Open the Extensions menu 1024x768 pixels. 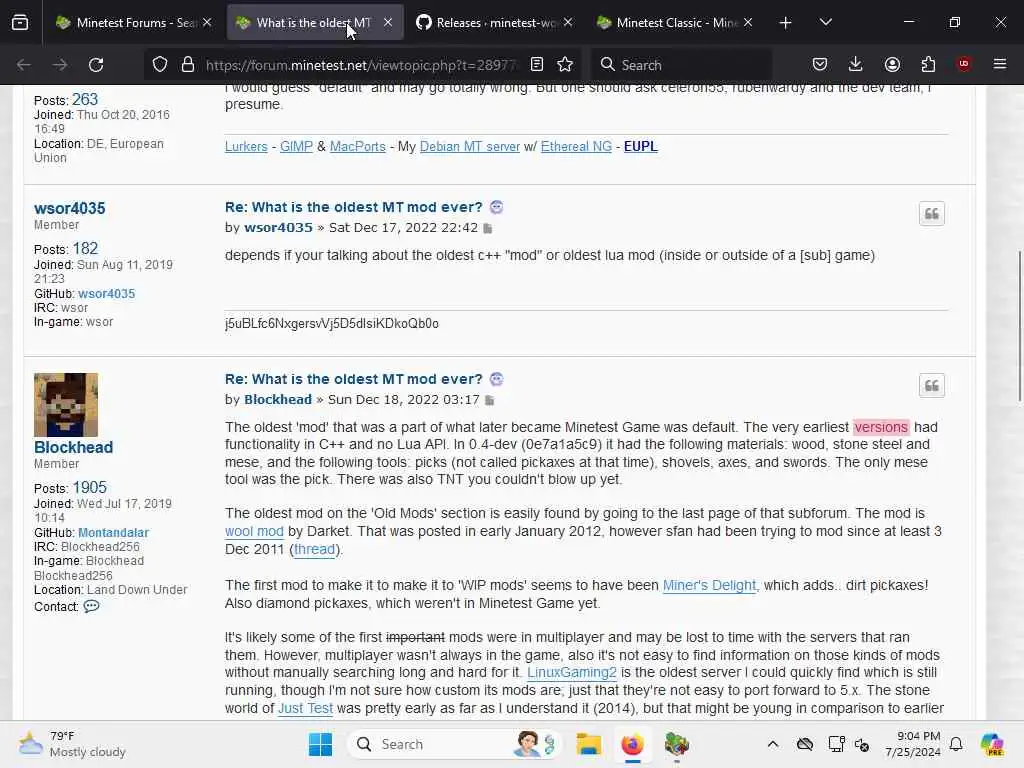[928, 64]
